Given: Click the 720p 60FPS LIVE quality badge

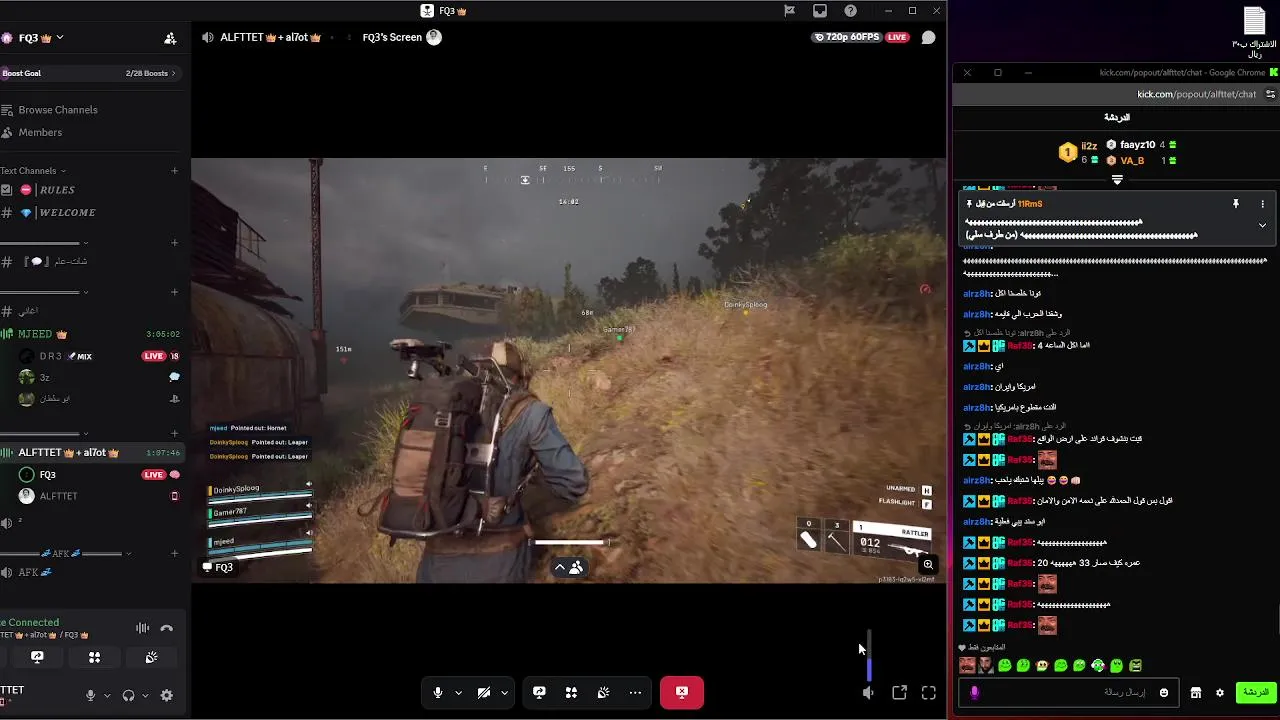Looking at the screenshot, I should (861, 37).
